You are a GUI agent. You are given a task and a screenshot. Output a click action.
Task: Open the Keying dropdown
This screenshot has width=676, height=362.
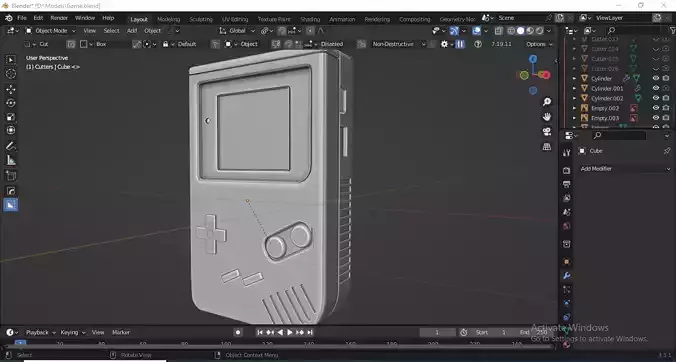point(73,332)
